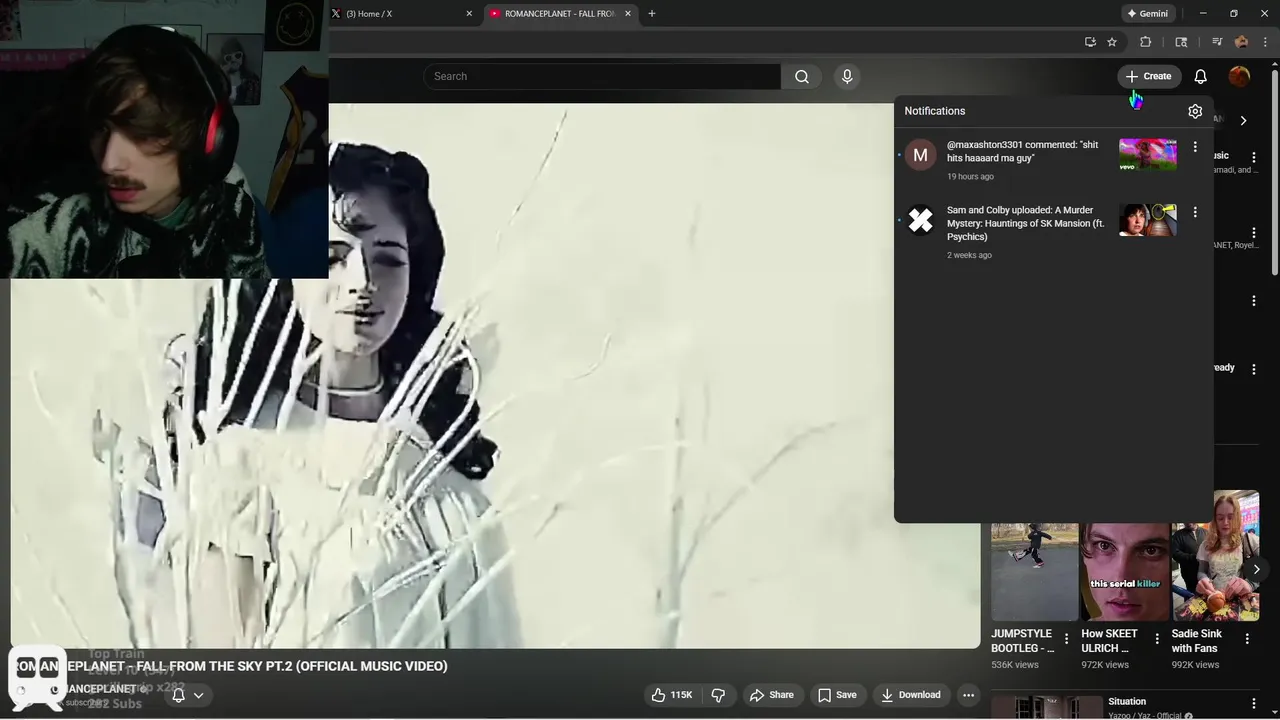Focus the YouTube search box
1280x720 pixels.
tap(603, 76)
